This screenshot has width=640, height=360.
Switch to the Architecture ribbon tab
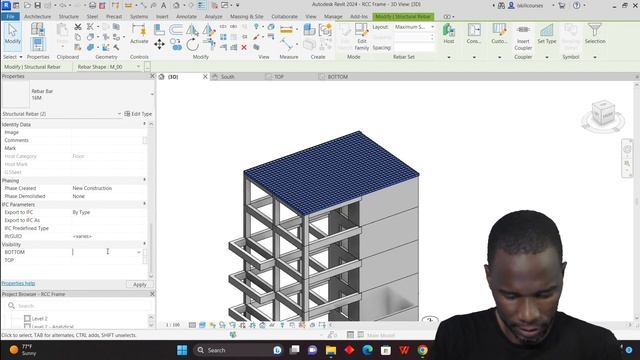pyautogui.click(x=38, y=16)
